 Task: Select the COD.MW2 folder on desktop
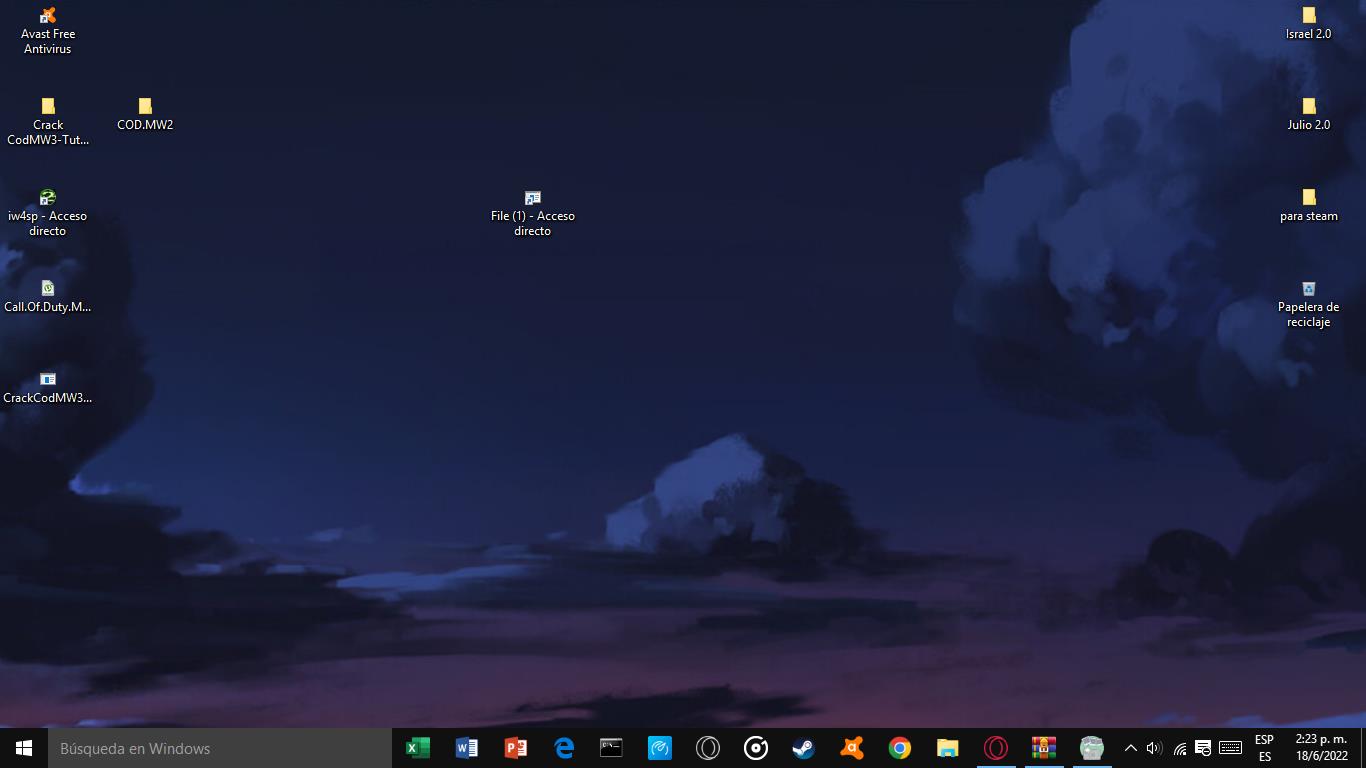(145, 114)
